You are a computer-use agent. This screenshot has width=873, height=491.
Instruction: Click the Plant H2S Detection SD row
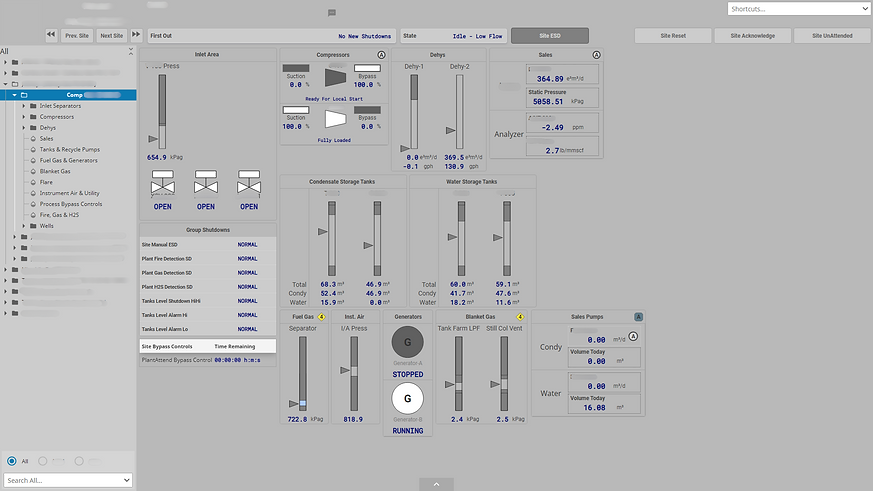(208, 287)
